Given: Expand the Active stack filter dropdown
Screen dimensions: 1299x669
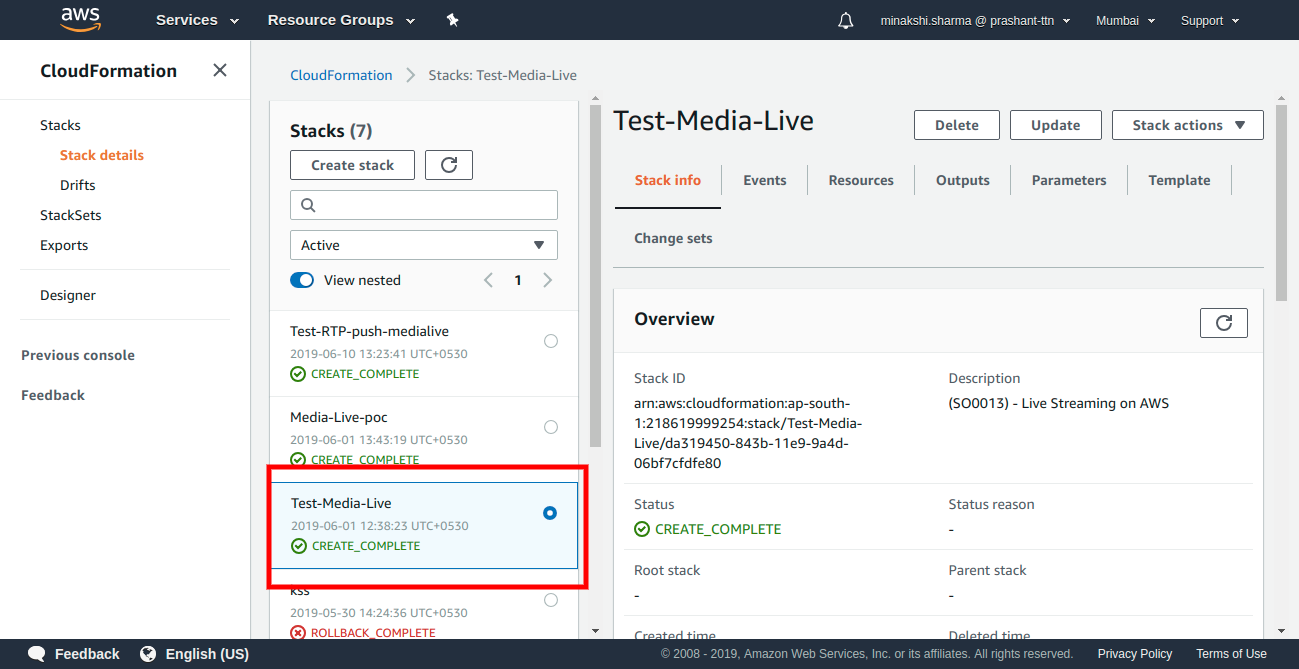Looking at the screenshot, I should point(424,245).
